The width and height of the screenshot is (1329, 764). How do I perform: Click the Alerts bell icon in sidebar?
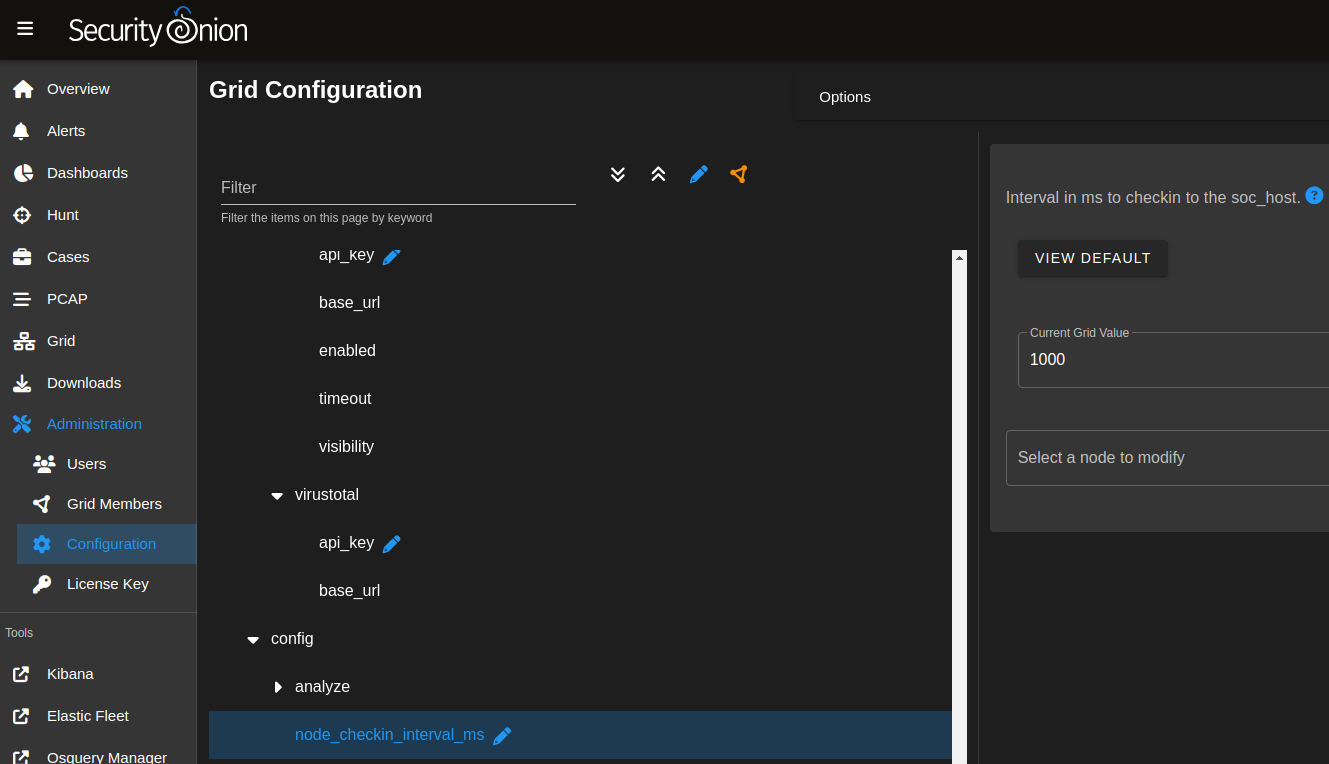(22, 130)
